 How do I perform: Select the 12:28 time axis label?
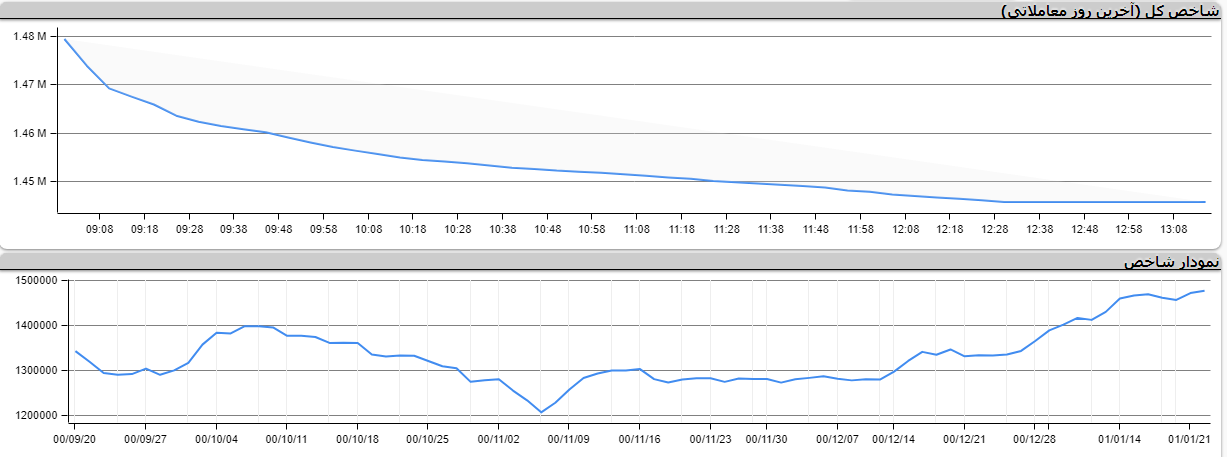click(x=995, y=229)
